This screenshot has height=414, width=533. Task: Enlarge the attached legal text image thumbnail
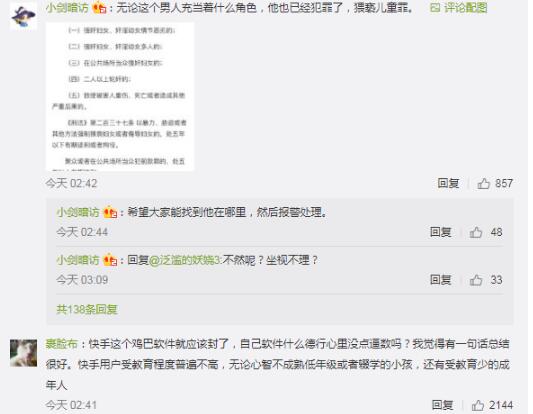coord(120,97)
